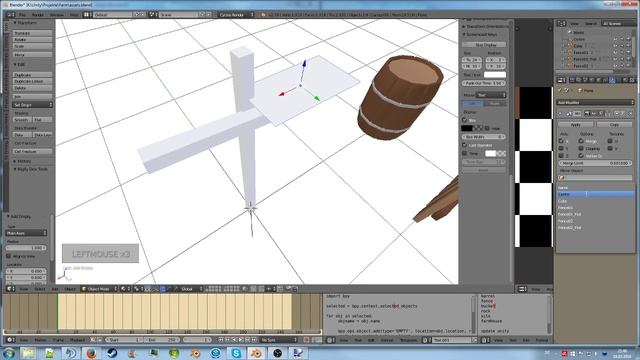
Task: Click the timeline play animation button
Action: pos(241,340)
